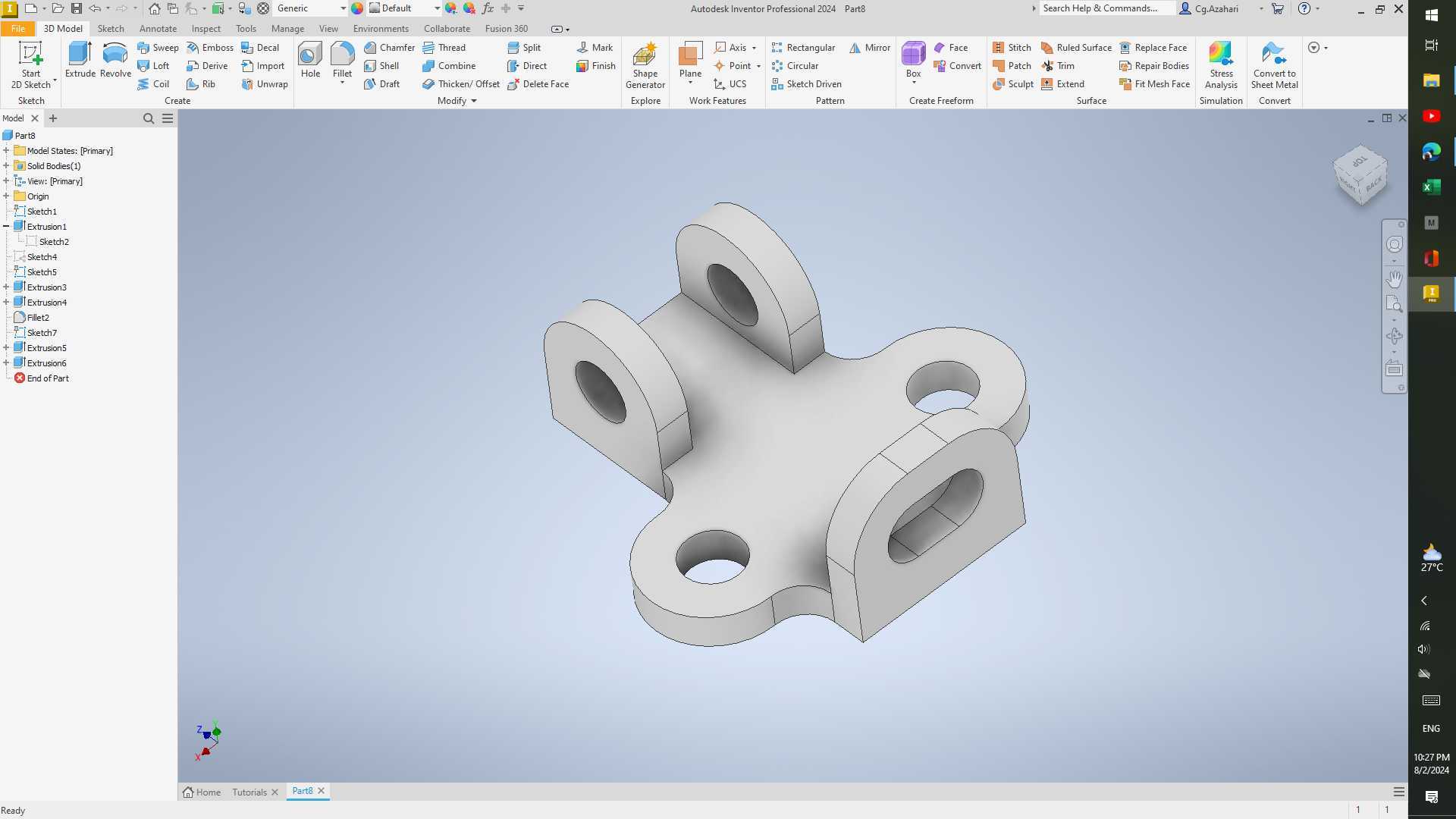Select Sketch7 in the model tree
The image size is (1456, 819).
point(42,333)
